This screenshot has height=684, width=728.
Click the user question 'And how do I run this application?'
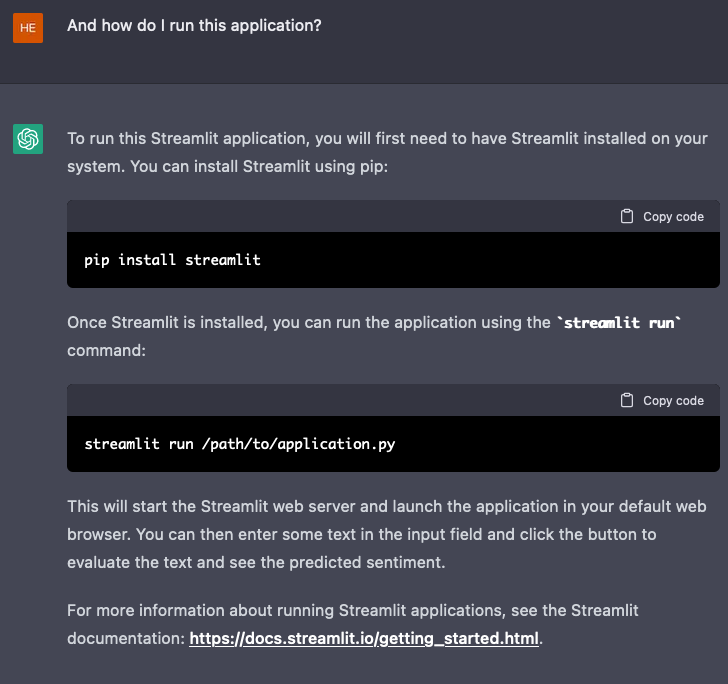(x=194, y=25)
